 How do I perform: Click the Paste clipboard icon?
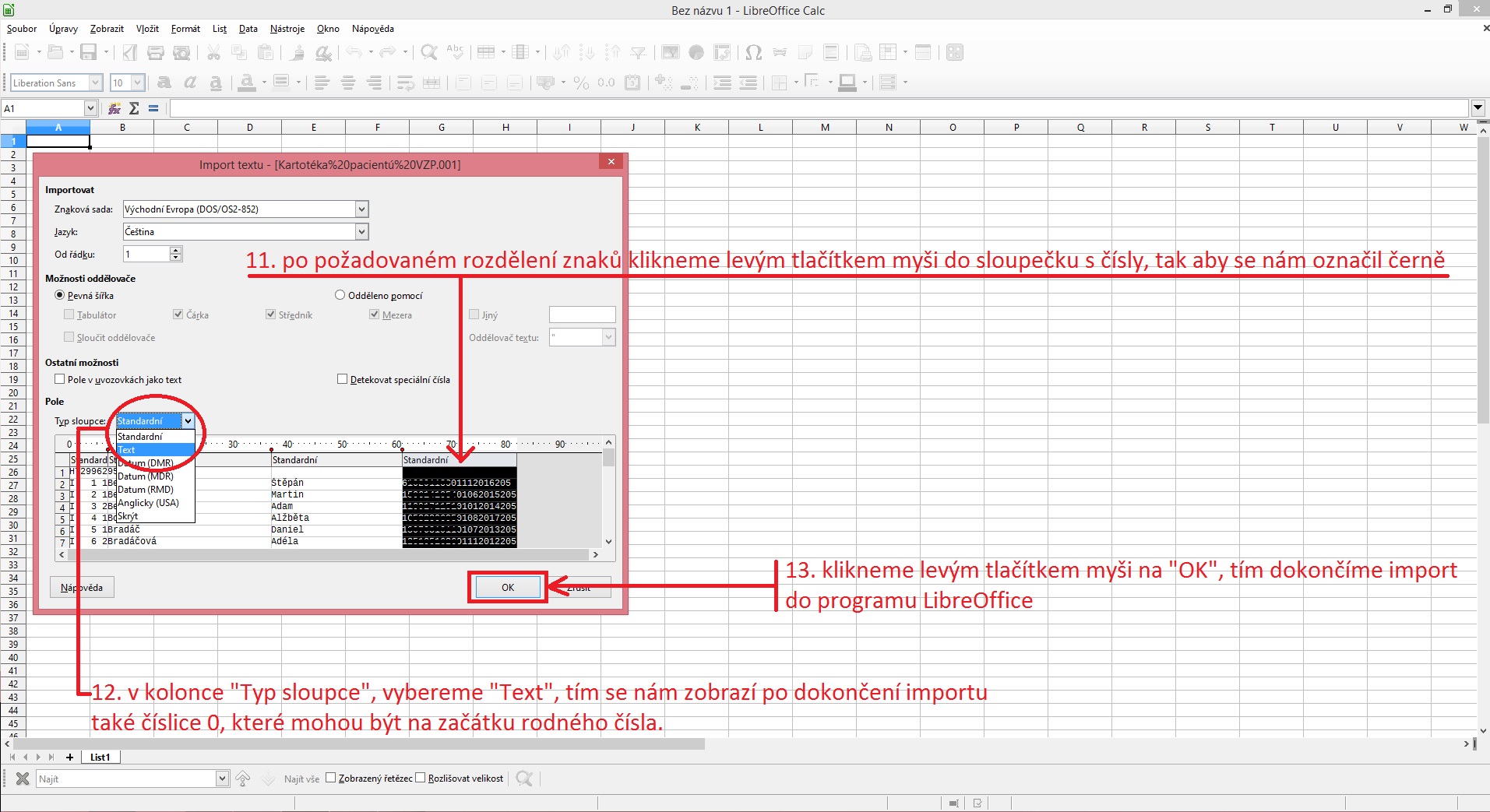click(x=266, y=52)
